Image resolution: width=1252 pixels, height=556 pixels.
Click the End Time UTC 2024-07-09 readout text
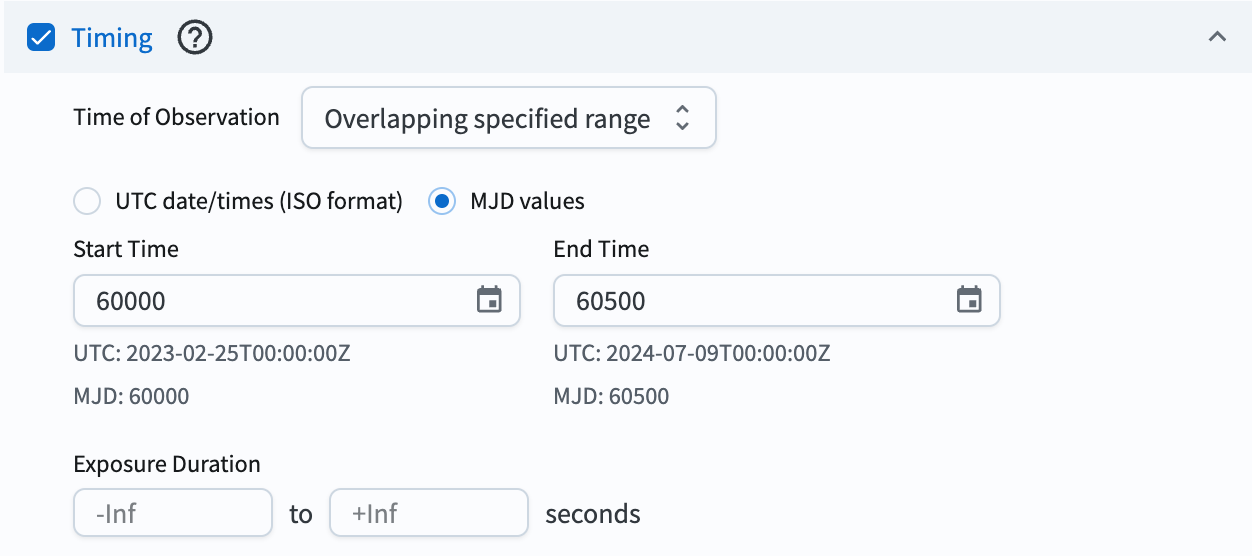coord(692,353)
